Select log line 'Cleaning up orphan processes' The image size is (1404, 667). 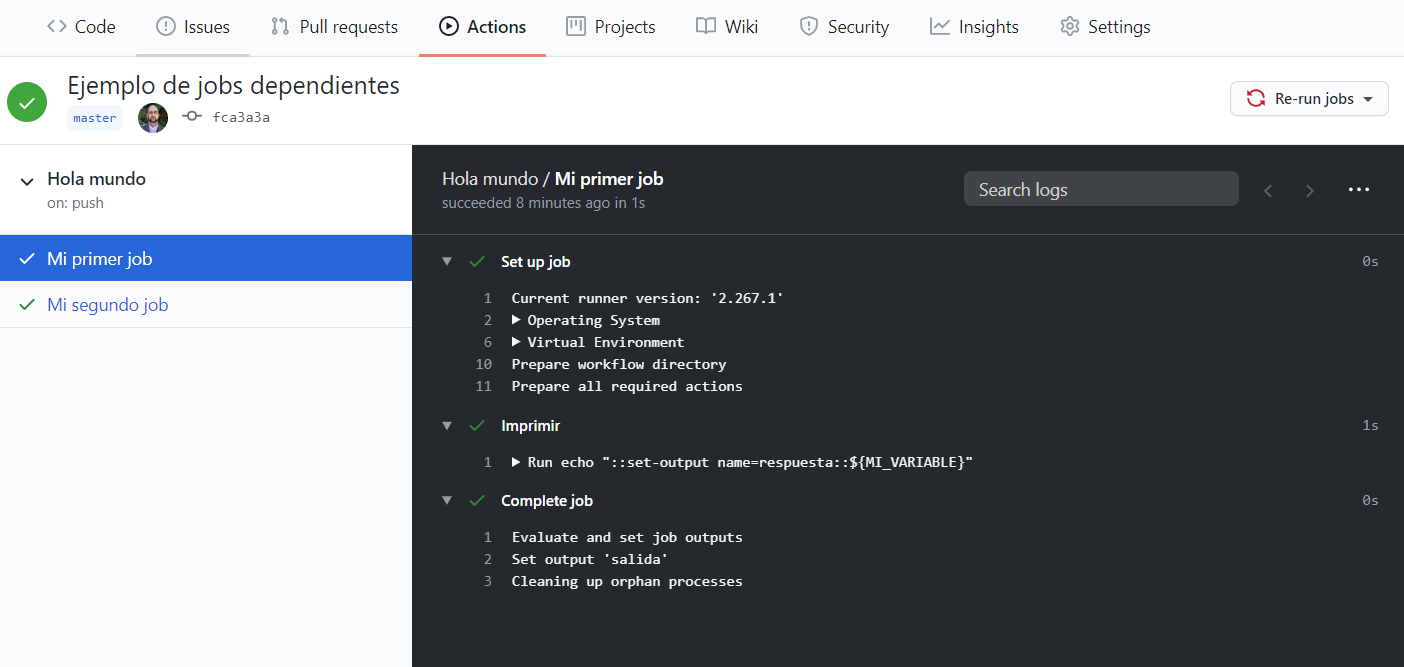627,581
